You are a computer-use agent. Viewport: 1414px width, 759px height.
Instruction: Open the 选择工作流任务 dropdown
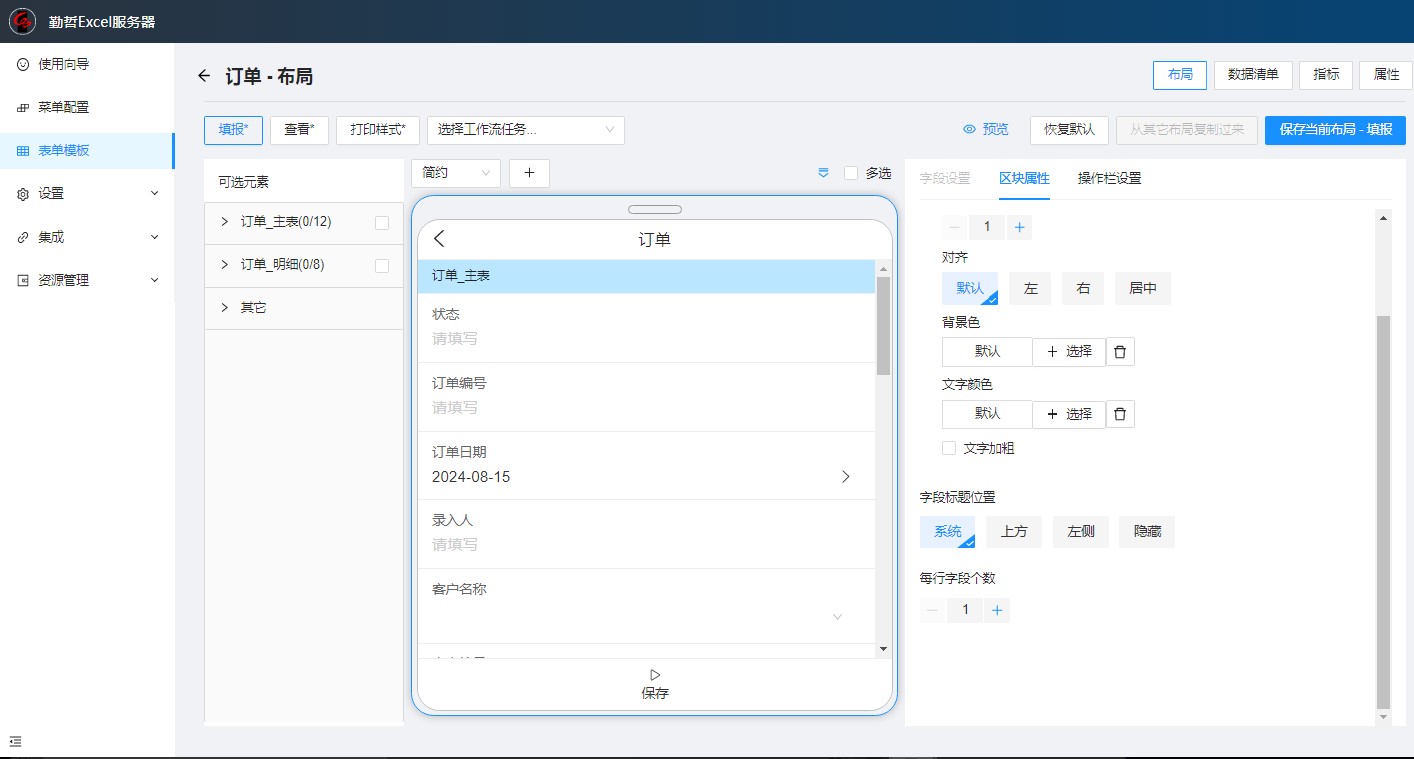[525, 130]
